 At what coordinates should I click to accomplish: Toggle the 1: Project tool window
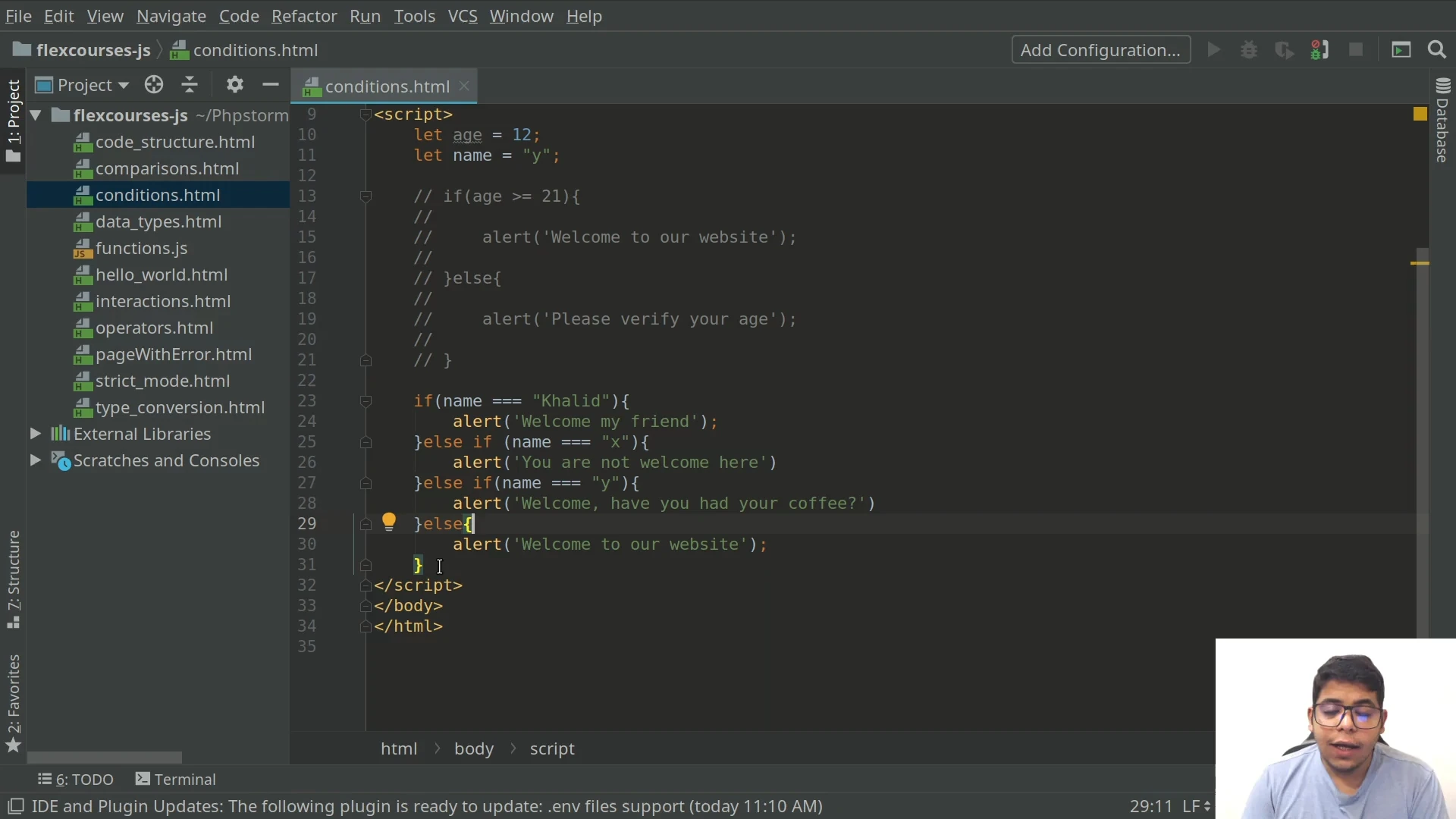coord(13,120)
